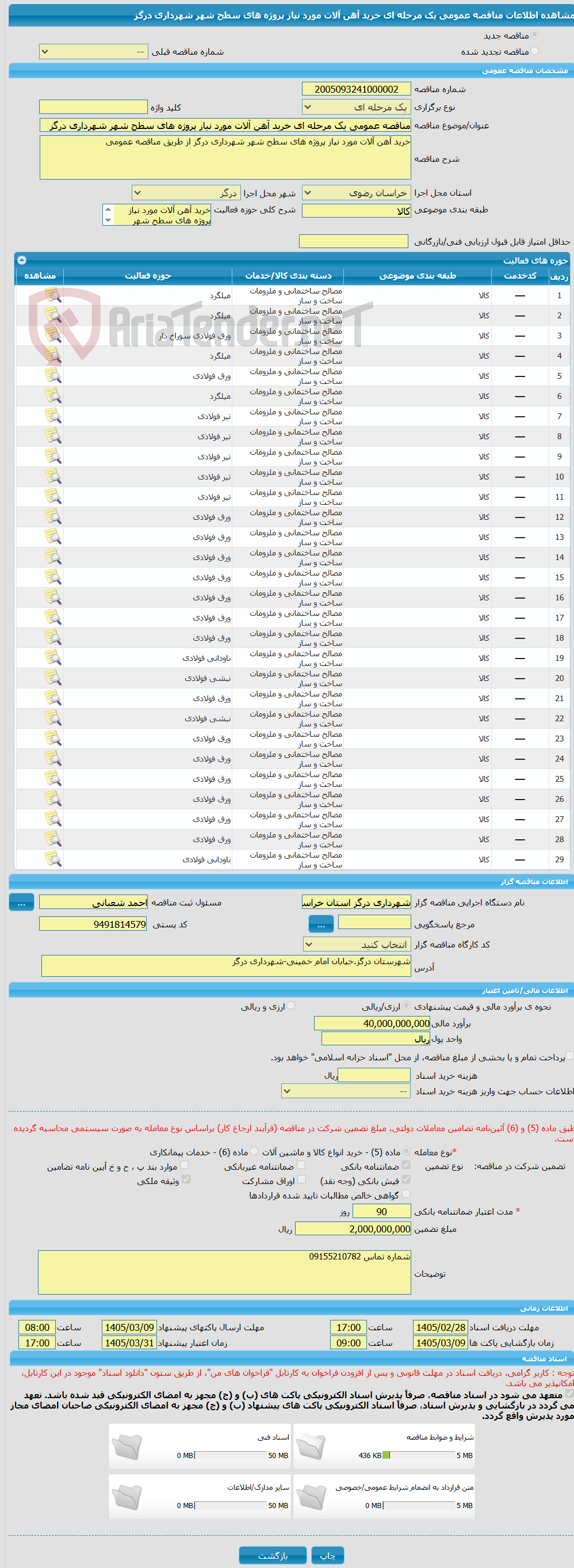Open شماره مناقصه قبلی dropdown
Viewport: 574px width, 1568px height.
click(x=93, y=52)
